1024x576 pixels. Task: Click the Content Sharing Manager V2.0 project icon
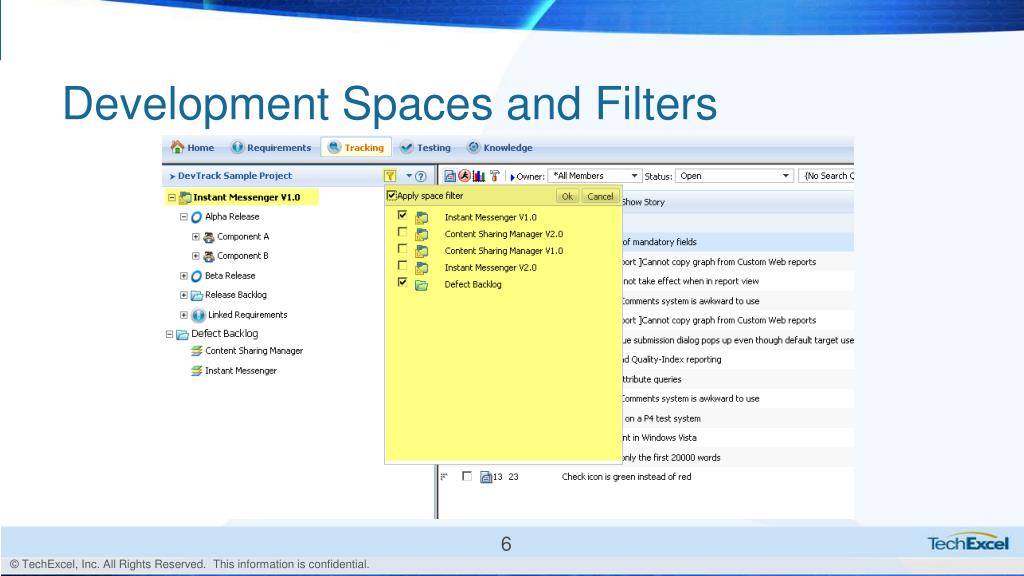(422, 234)
